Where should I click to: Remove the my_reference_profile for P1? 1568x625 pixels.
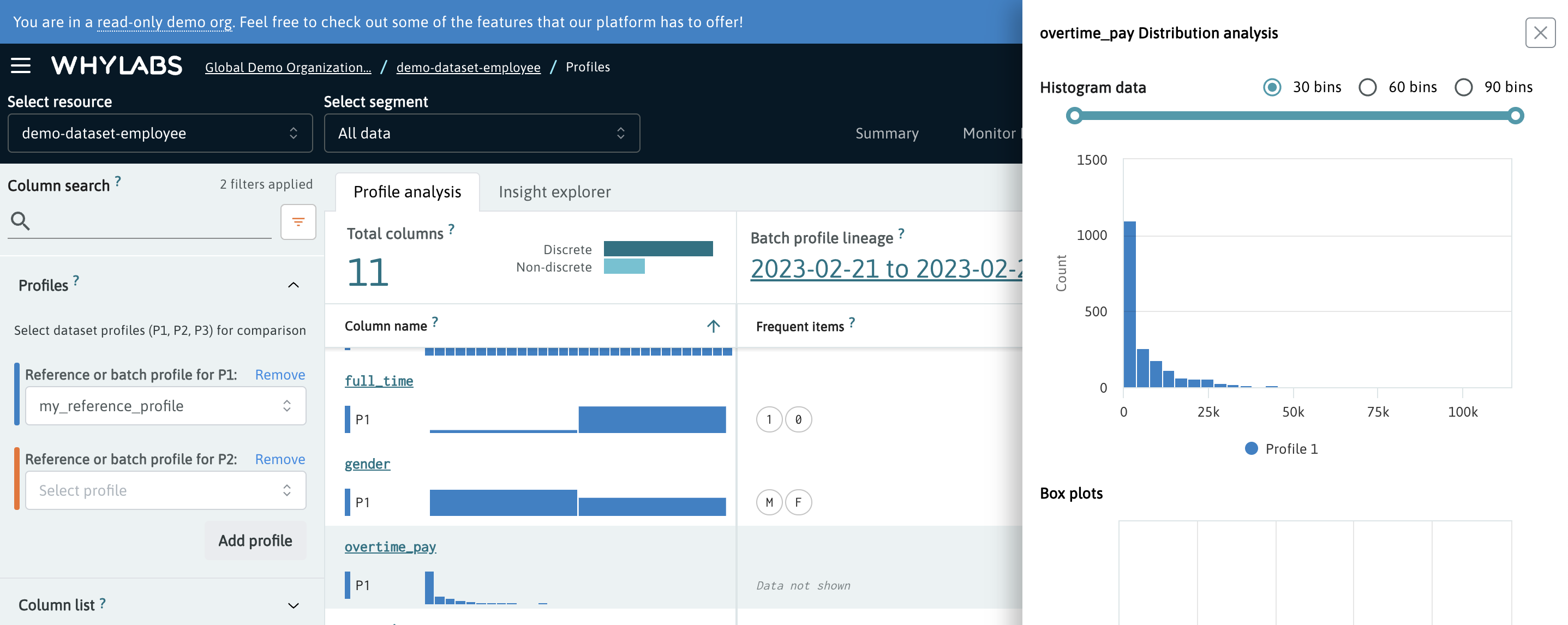coord(280,374)
